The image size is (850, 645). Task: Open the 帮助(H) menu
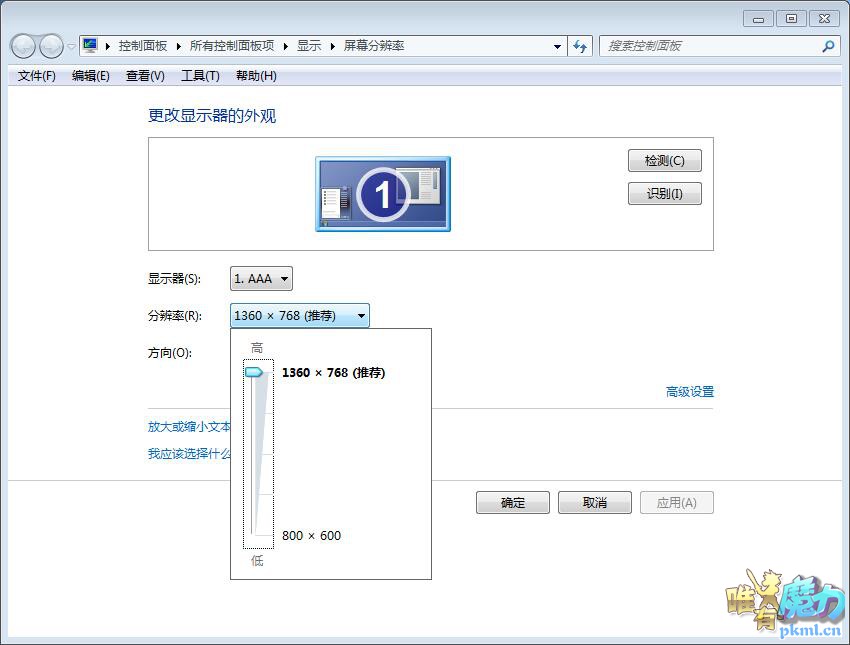(256, 76)
